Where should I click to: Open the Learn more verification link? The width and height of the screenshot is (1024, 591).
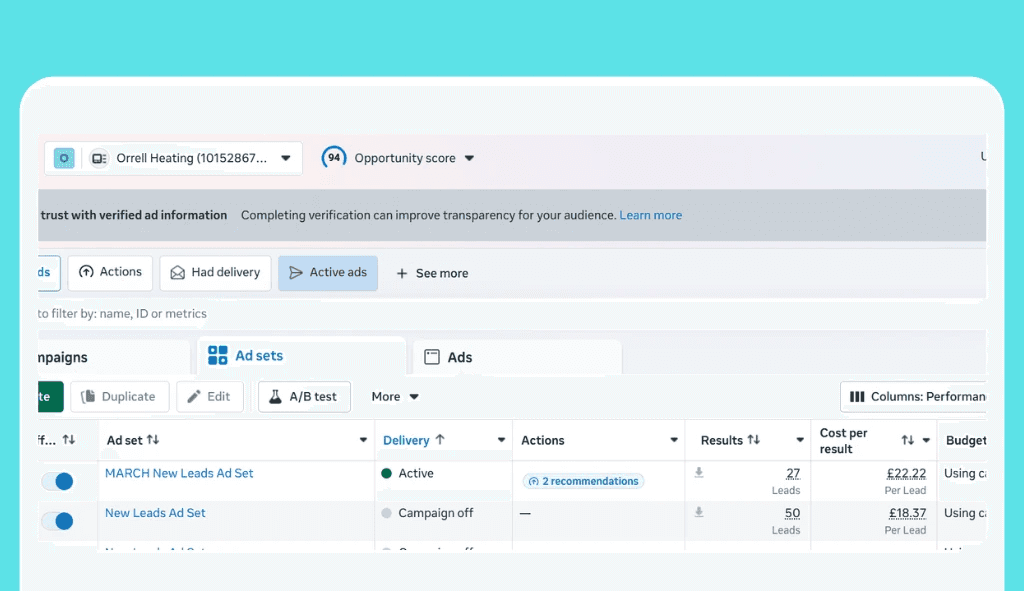tap(650, 215)
